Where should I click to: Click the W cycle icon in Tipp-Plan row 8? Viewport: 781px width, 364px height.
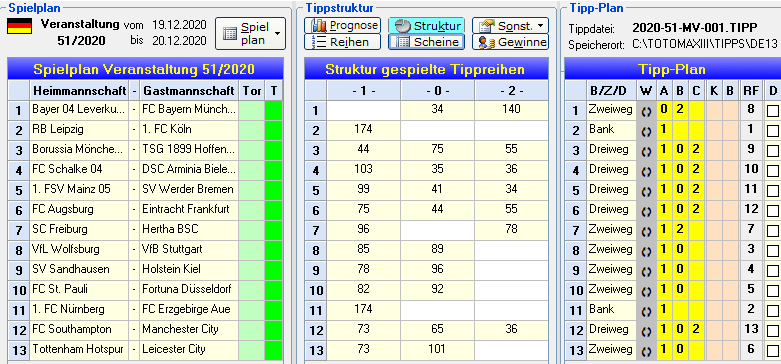coord(647,250)
